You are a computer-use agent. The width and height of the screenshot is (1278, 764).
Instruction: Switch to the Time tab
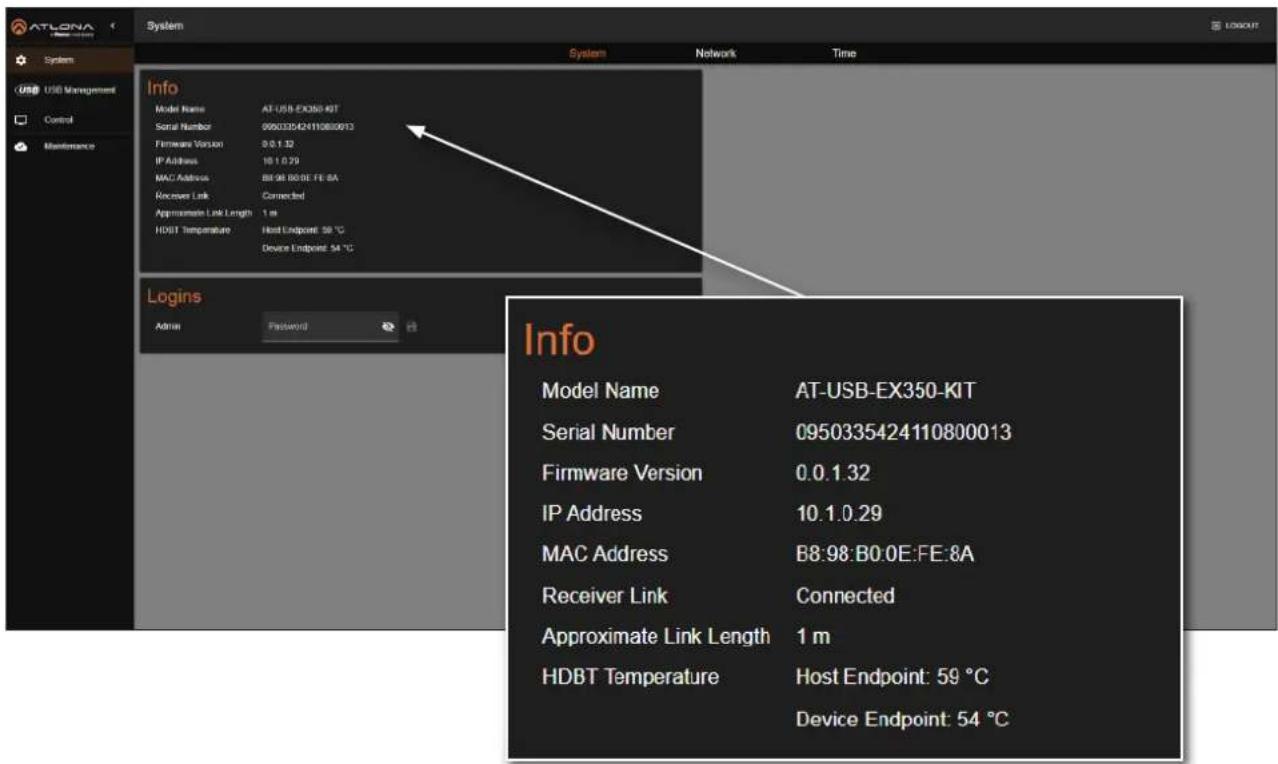tap(844, 54)
